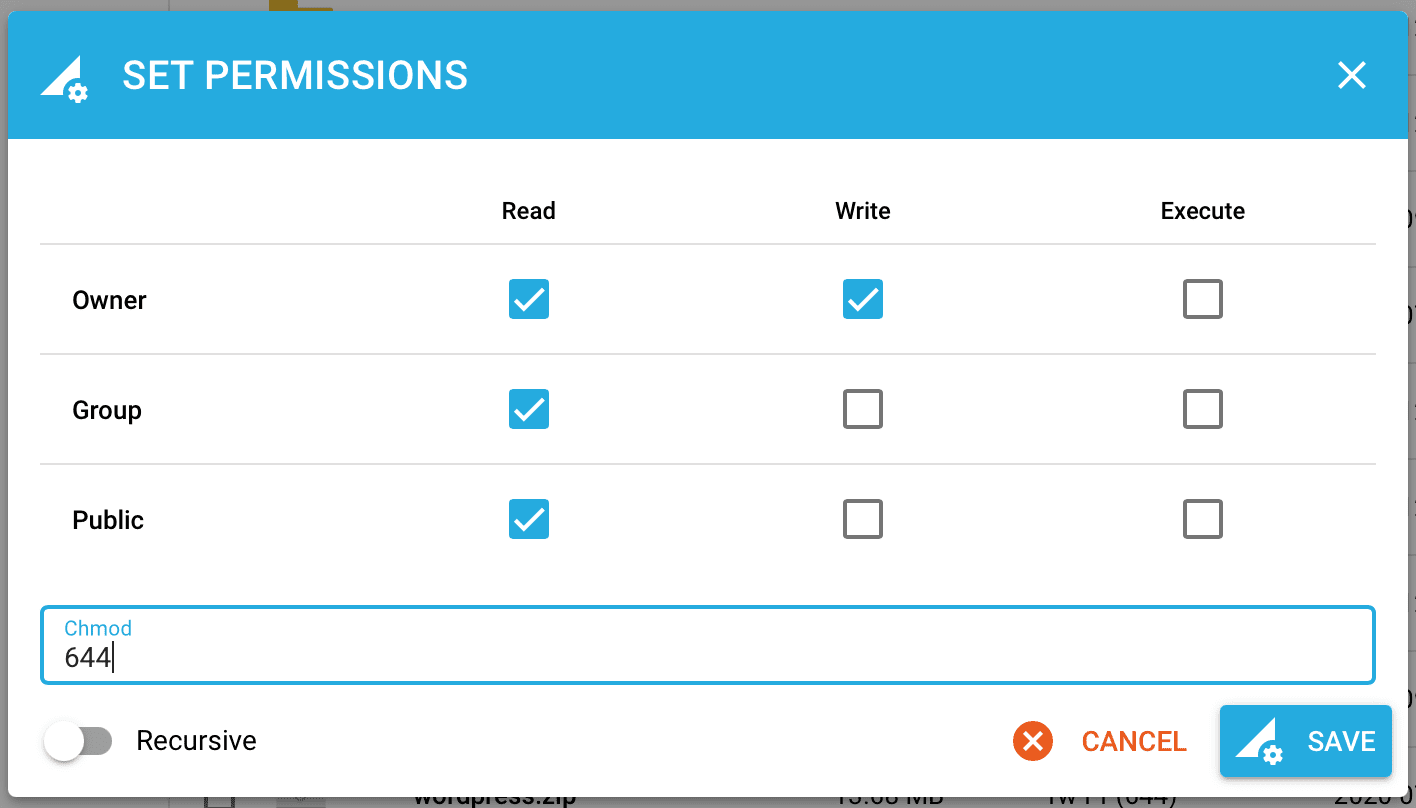Click the app logo icon in dialog header
1416x808 pixels.
click(64, 75)
